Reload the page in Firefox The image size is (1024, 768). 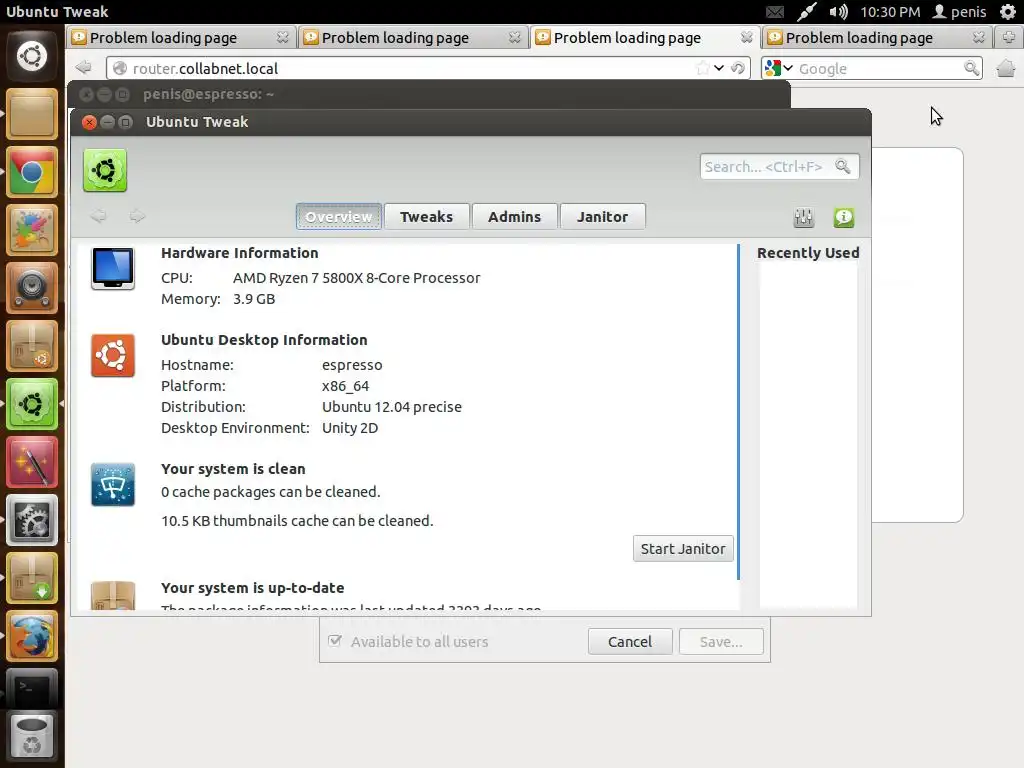[x=738, y=68]
